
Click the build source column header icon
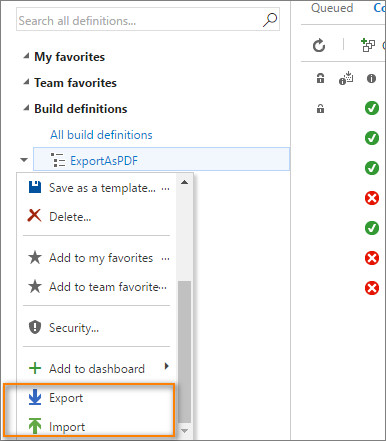pos(346,78)
